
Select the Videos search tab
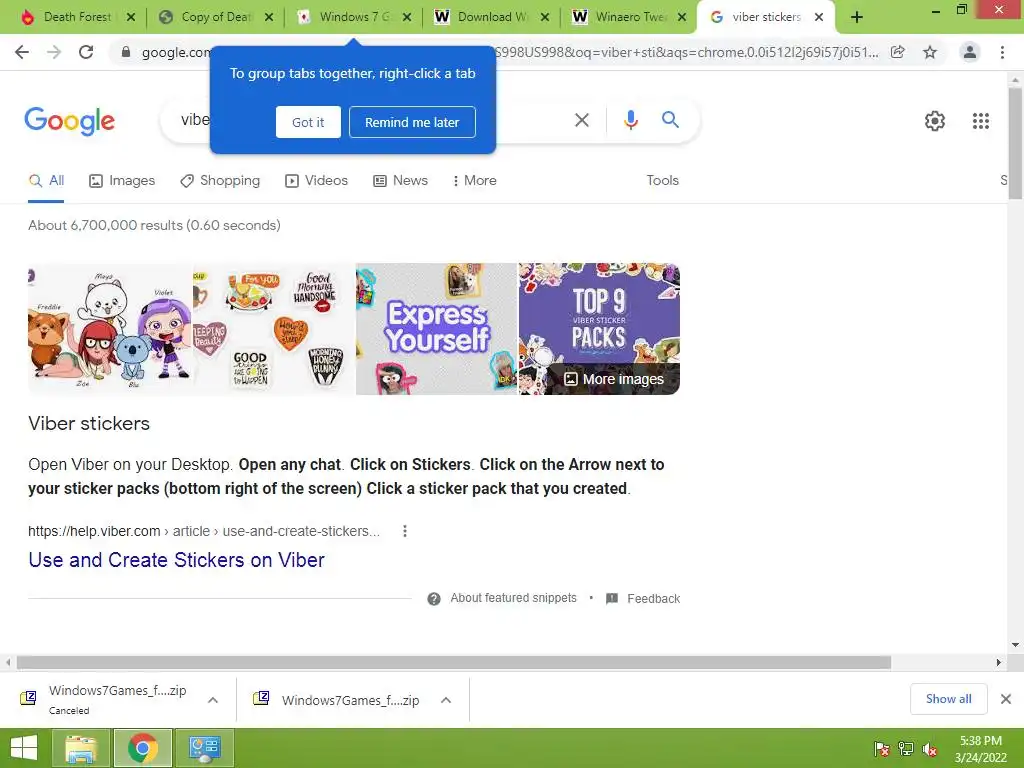[317, 181]
